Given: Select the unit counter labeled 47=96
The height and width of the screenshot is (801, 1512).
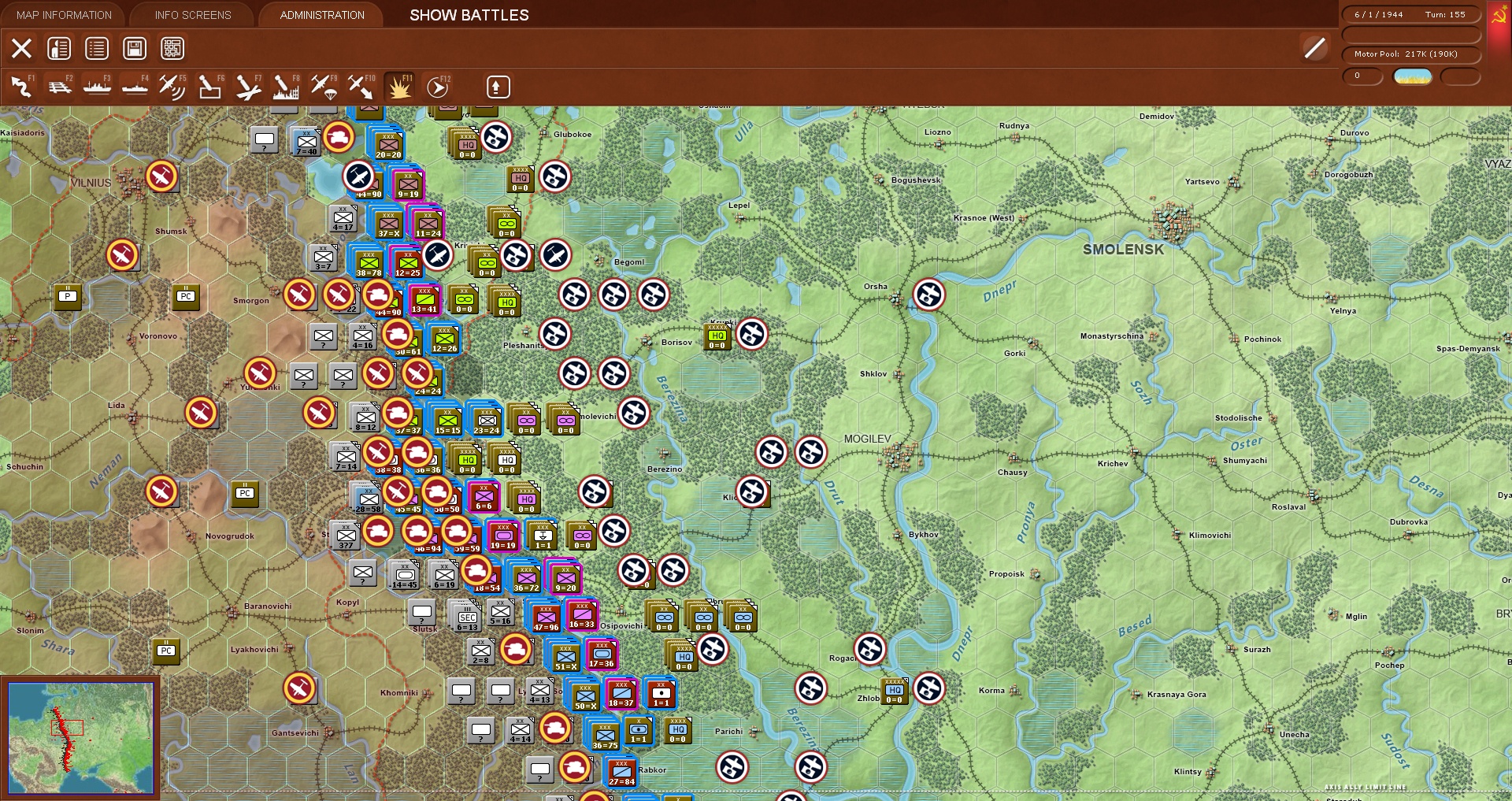Looking at the screenshot, I should 546,617.
